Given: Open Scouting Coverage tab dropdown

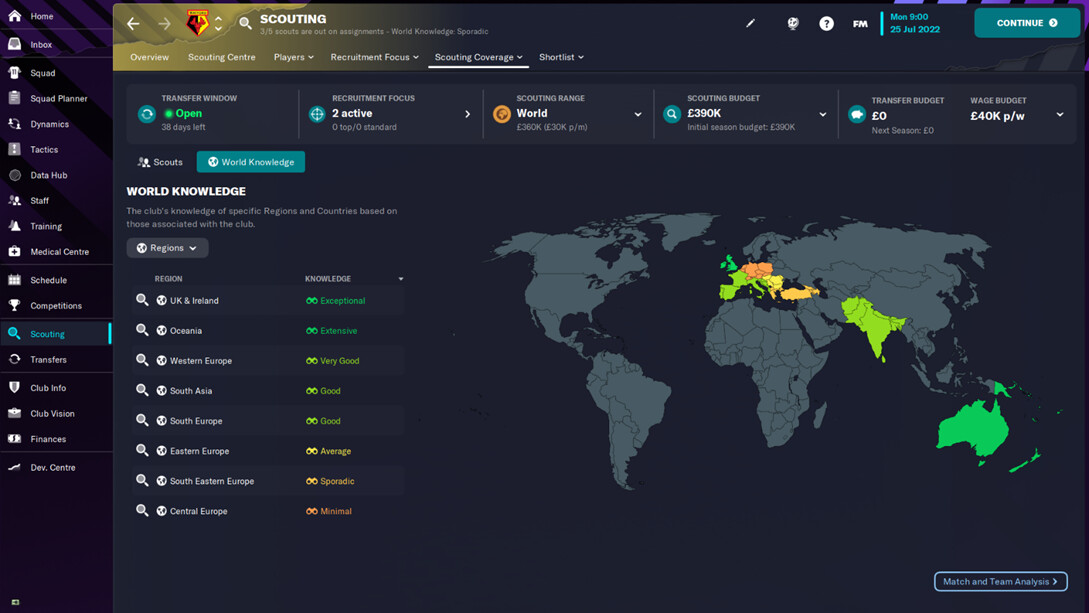Looking at the screenshot, I should coord(479,57).
